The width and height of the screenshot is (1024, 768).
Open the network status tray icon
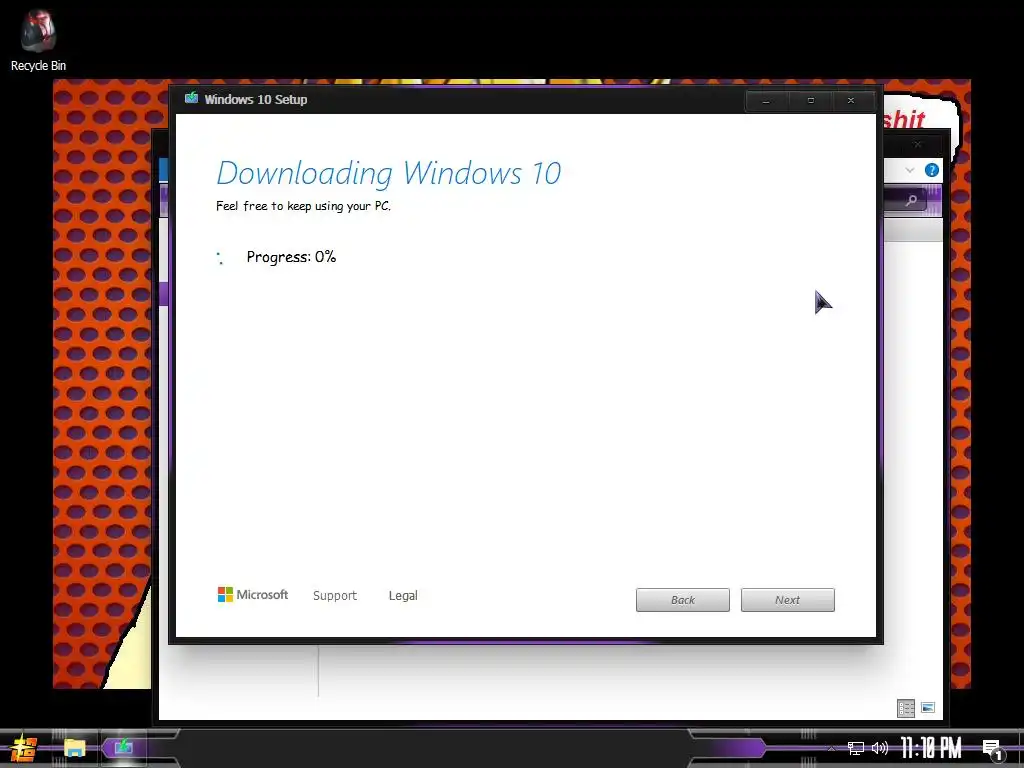coord(856,748)
